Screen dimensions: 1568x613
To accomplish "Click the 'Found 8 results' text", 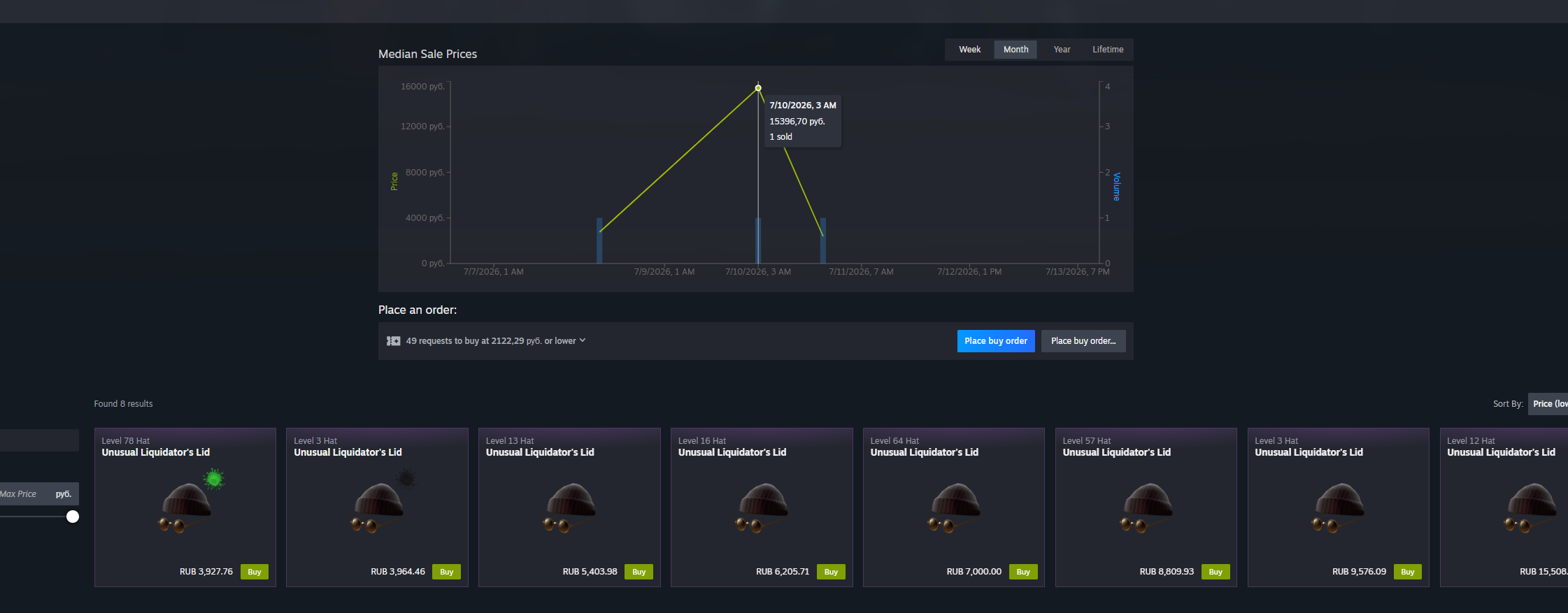I will (123, 404).
